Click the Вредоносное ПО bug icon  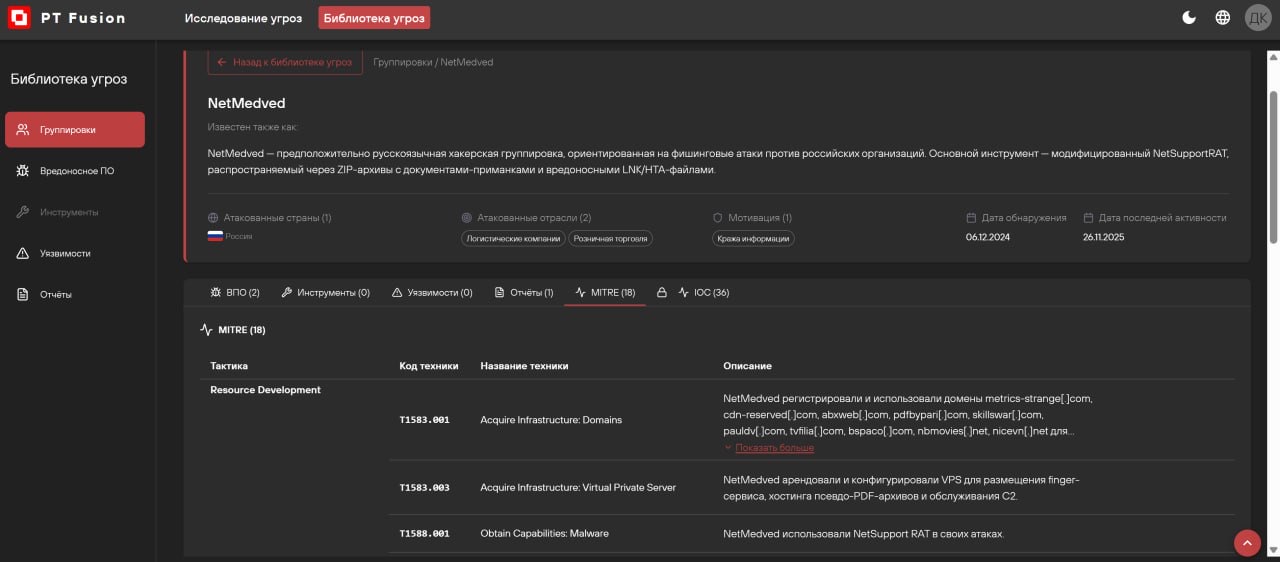tap(23, 171)
